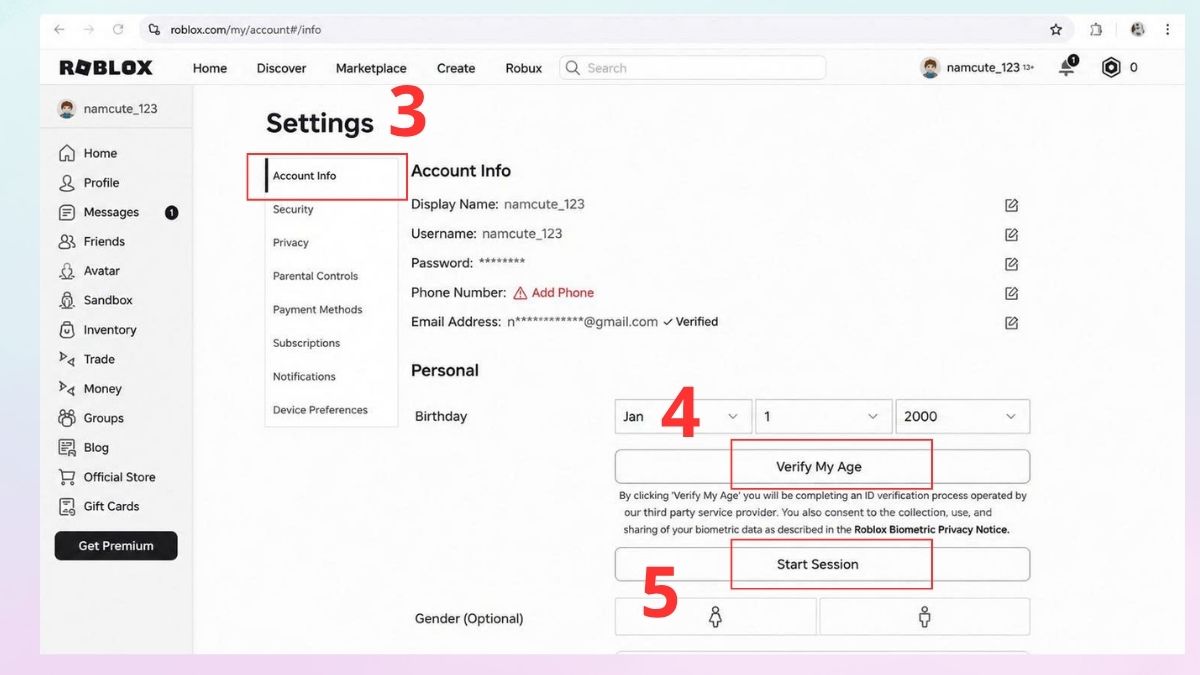Click the namcute_123 name in sidebar
Viewport: 1200px width, 675px height.
coord(120,109)
